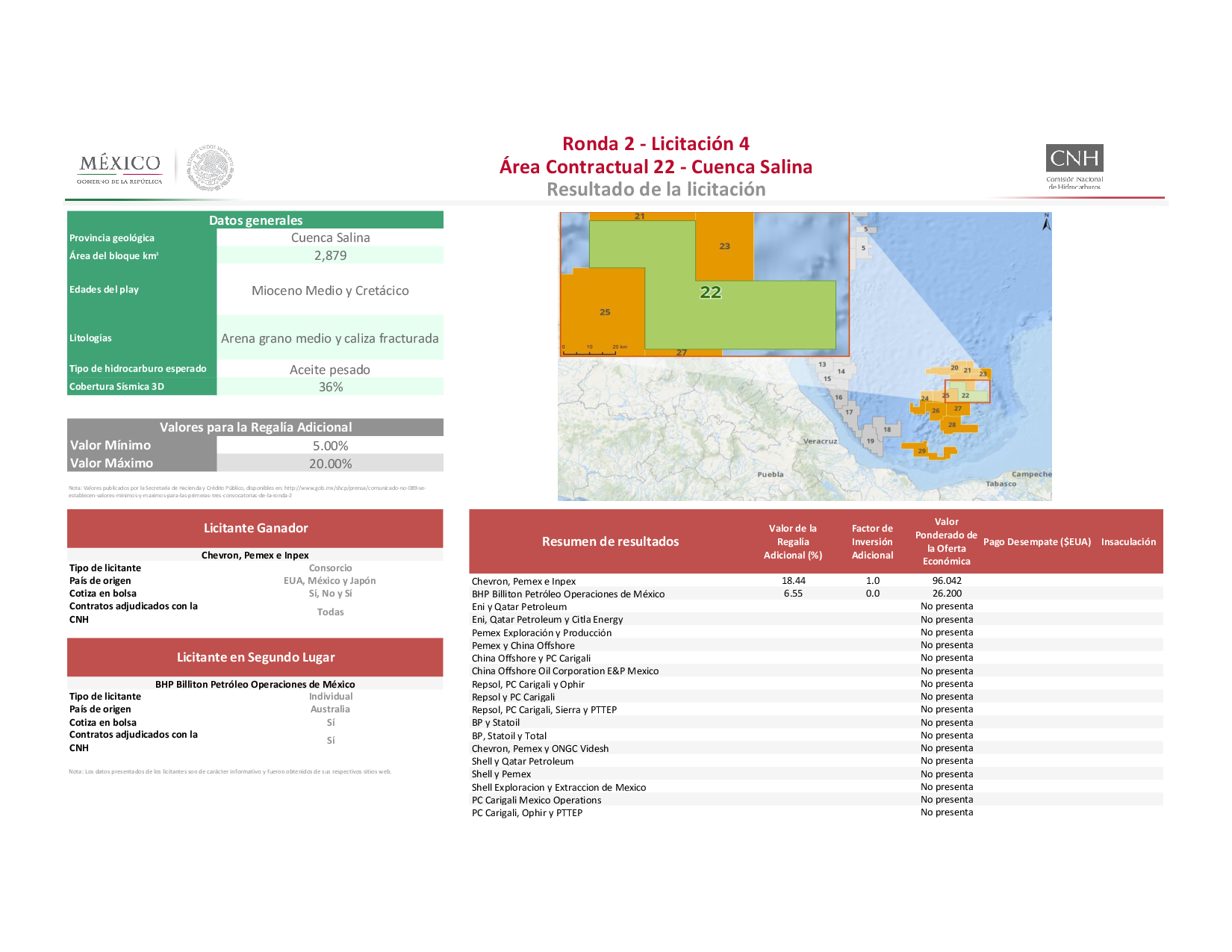Click the 'Resumen de resultados' header
The width and height of the screenshot is (1232, 952).
610,541
